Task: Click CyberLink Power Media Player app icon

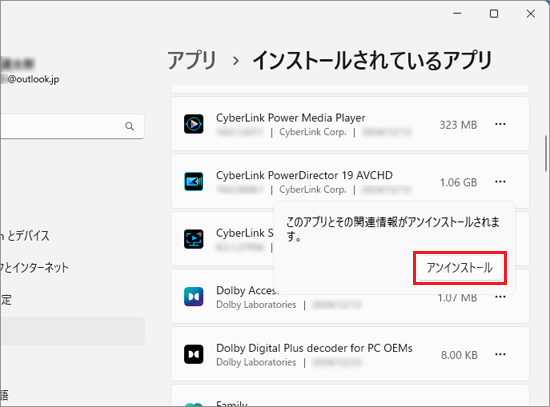Action: 194,124
